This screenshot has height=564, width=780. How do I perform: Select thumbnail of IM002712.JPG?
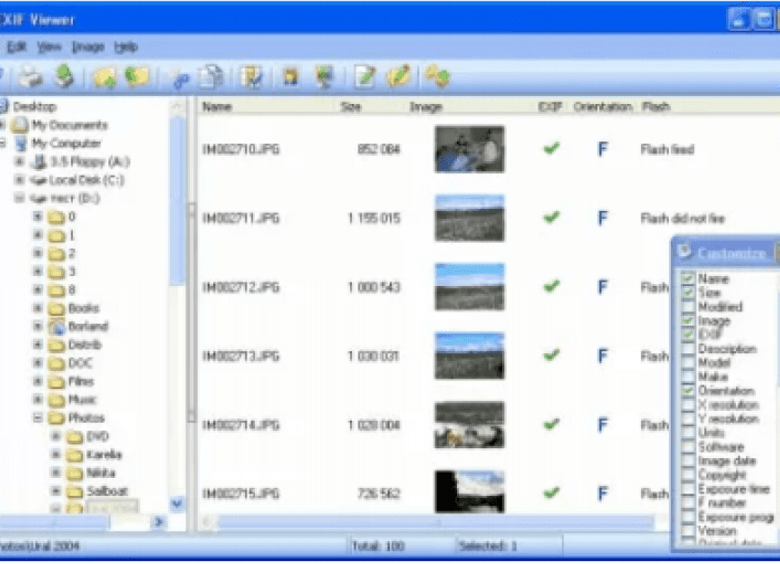click(x=469, y=287)
